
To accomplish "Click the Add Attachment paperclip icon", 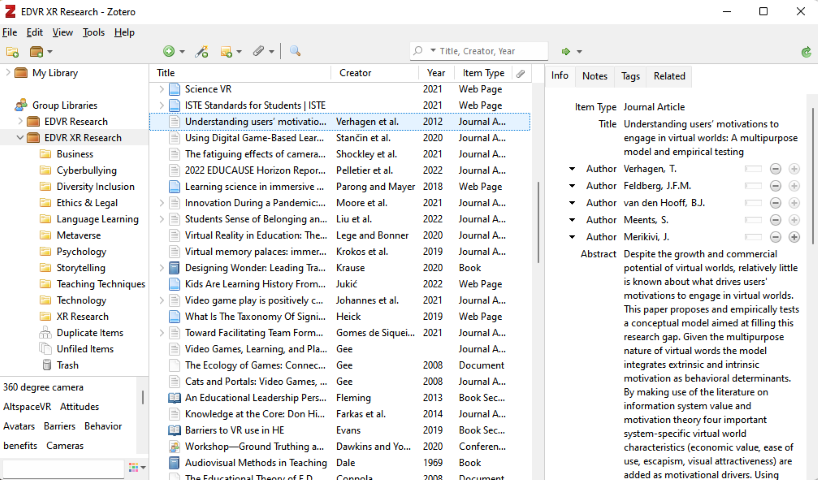I will pyautogui.click(x=258, y=51).
